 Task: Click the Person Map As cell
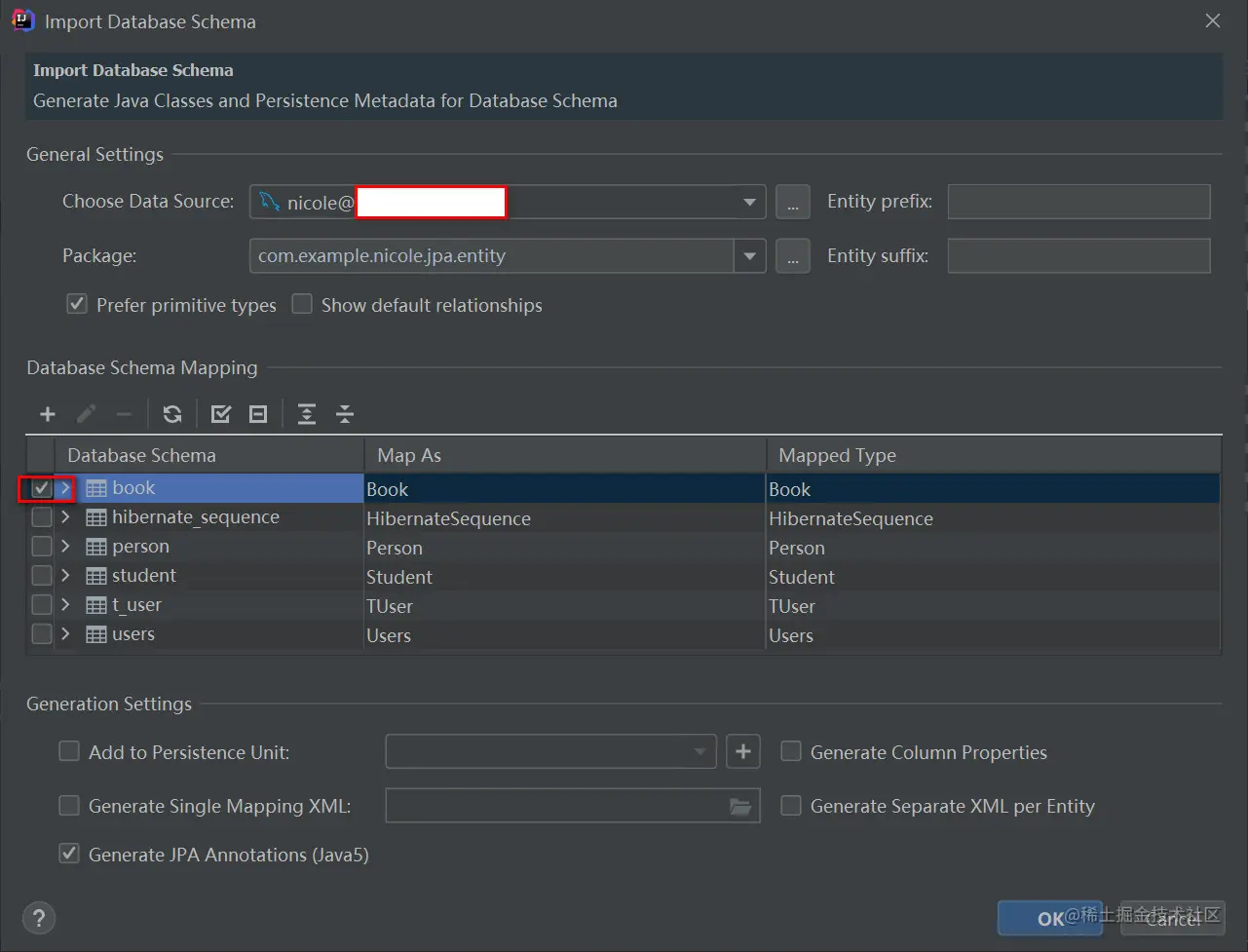click(565, 548)
